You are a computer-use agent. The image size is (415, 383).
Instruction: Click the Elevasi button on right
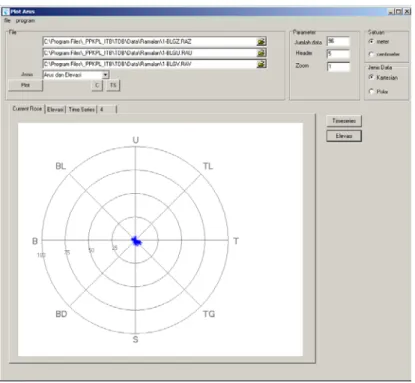point(344,136)
